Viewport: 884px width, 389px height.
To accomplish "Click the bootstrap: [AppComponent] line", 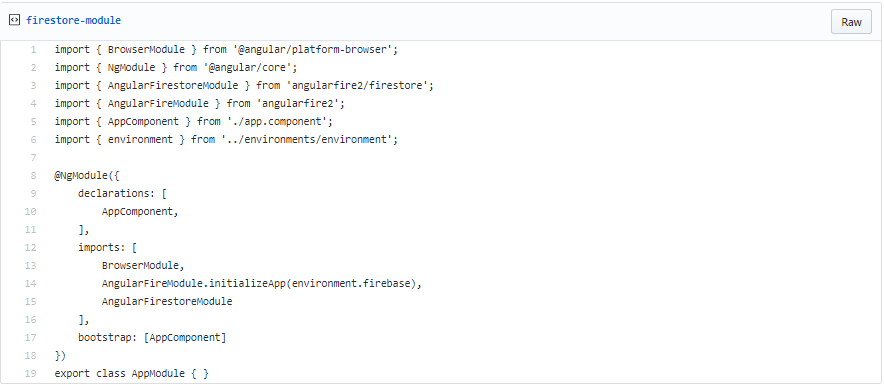I will click(x=152, y=338).
